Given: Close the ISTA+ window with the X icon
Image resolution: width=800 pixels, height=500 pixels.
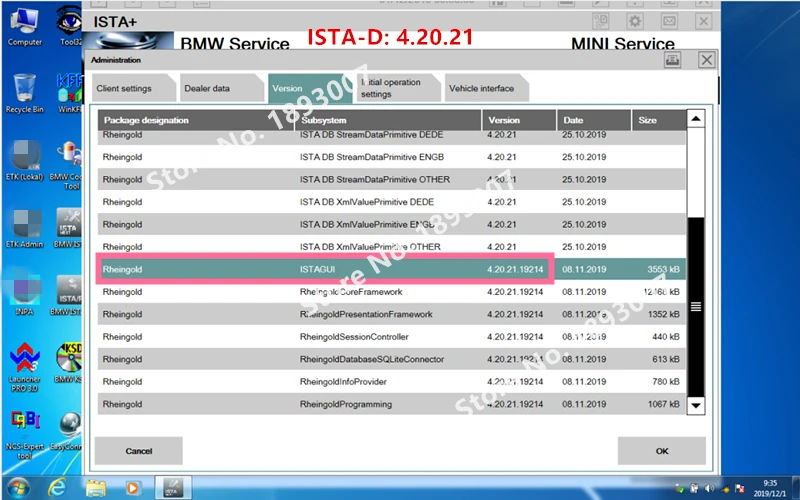Looking at the screenshot, I should click(x=703, y=21).
